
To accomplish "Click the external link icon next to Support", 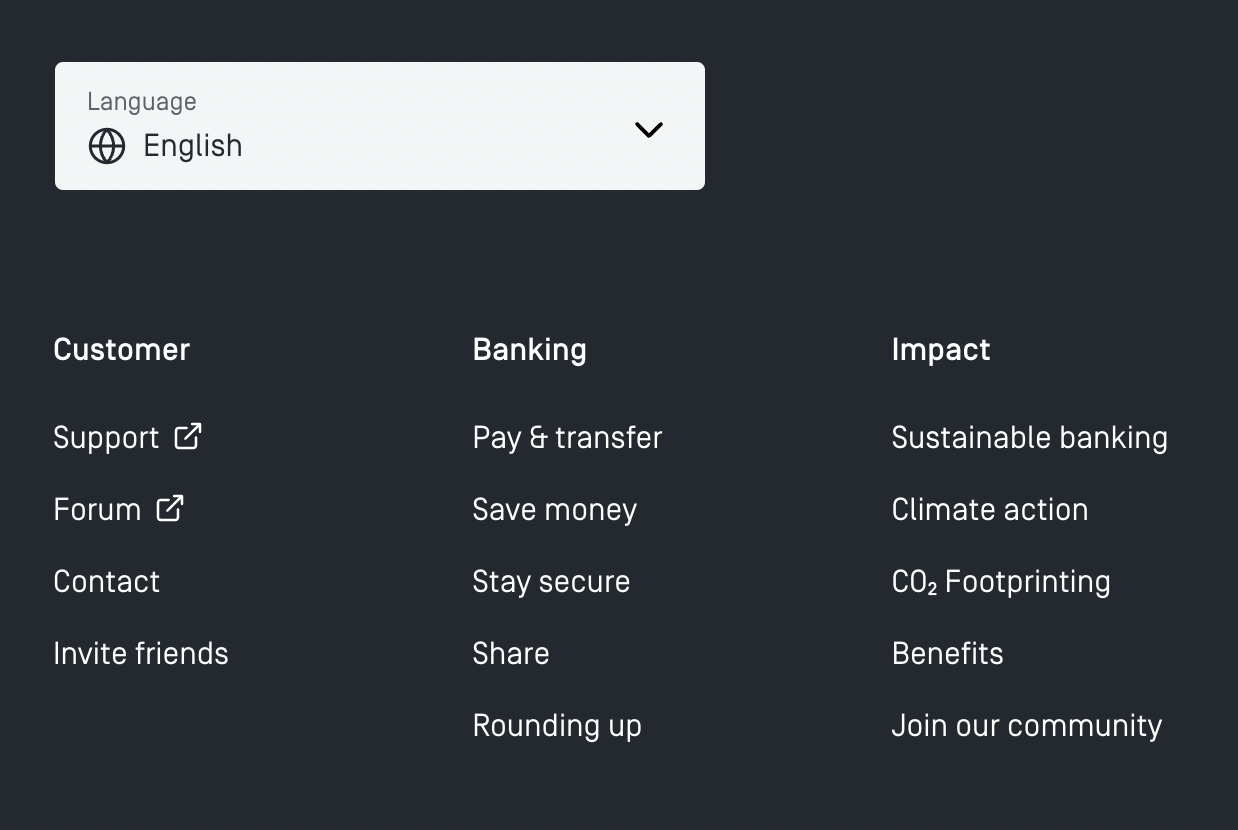I will pos(188,436).
